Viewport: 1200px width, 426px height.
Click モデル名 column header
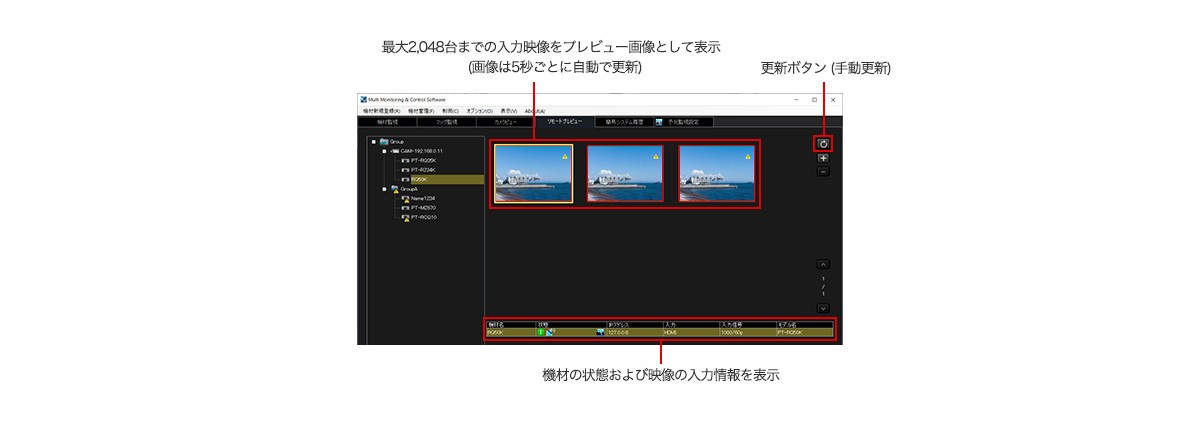pyautogui.click(x=804, y=324)
